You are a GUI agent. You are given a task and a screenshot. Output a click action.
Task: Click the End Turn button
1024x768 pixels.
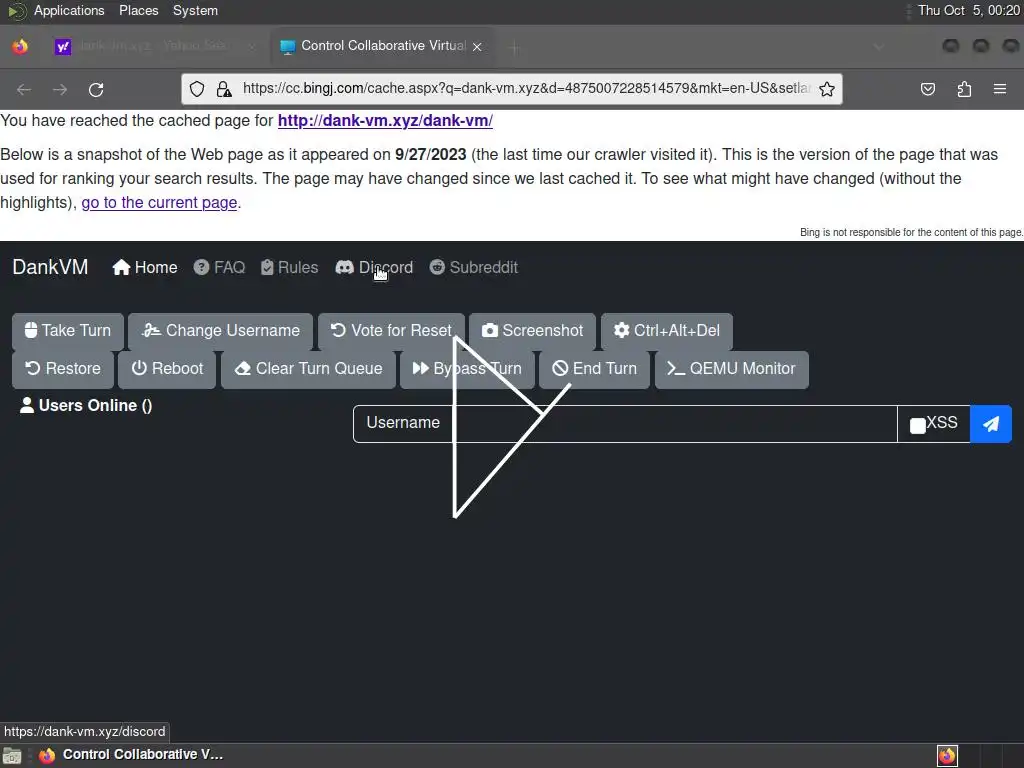click(594, 368)
